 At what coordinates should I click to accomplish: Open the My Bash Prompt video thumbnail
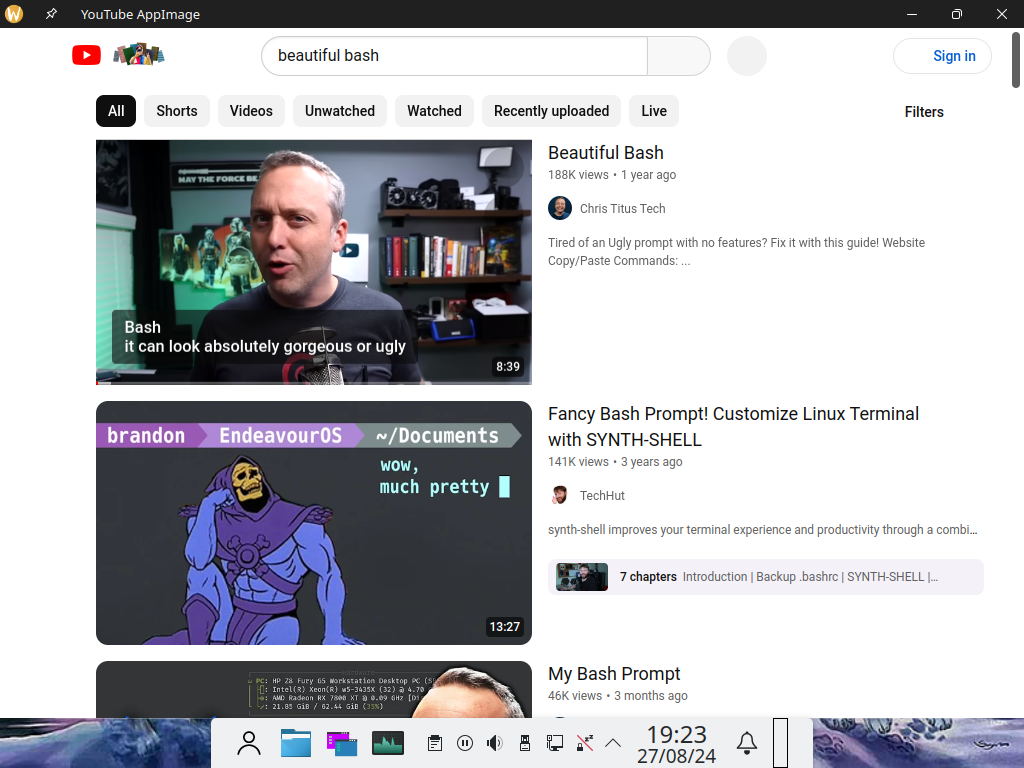pos(313,690)
